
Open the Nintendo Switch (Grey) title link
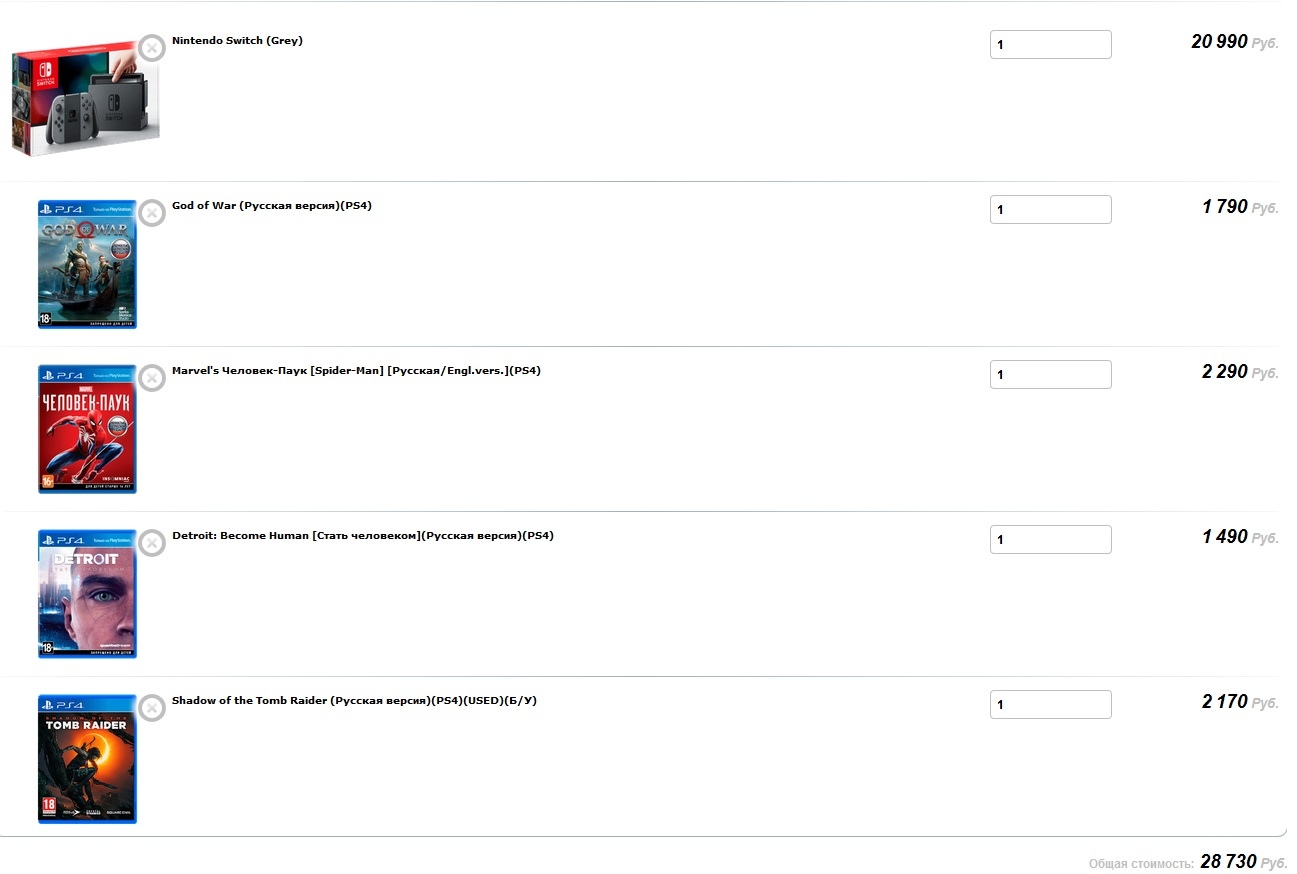tap(237, 41)
